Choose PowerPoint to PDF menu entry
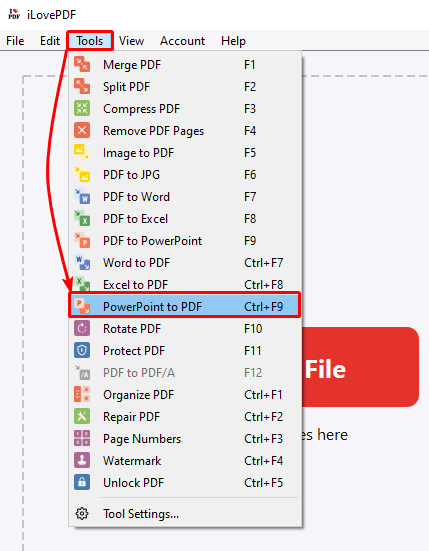Viewport: 429px width, 551px height. (x=185, y=306)
